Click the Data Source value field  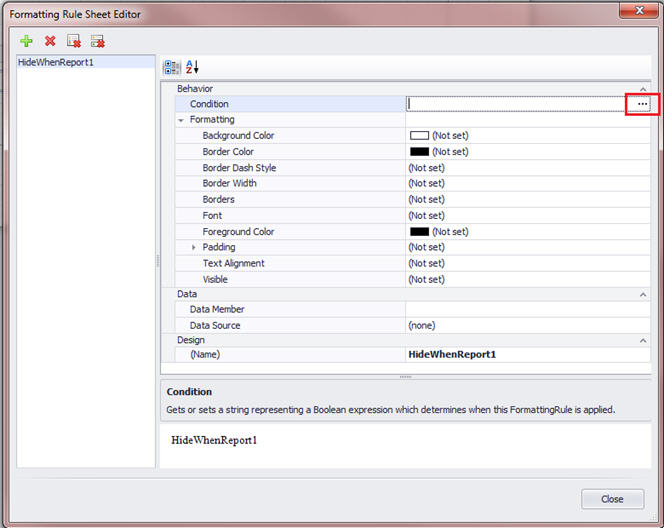point(525,325)
